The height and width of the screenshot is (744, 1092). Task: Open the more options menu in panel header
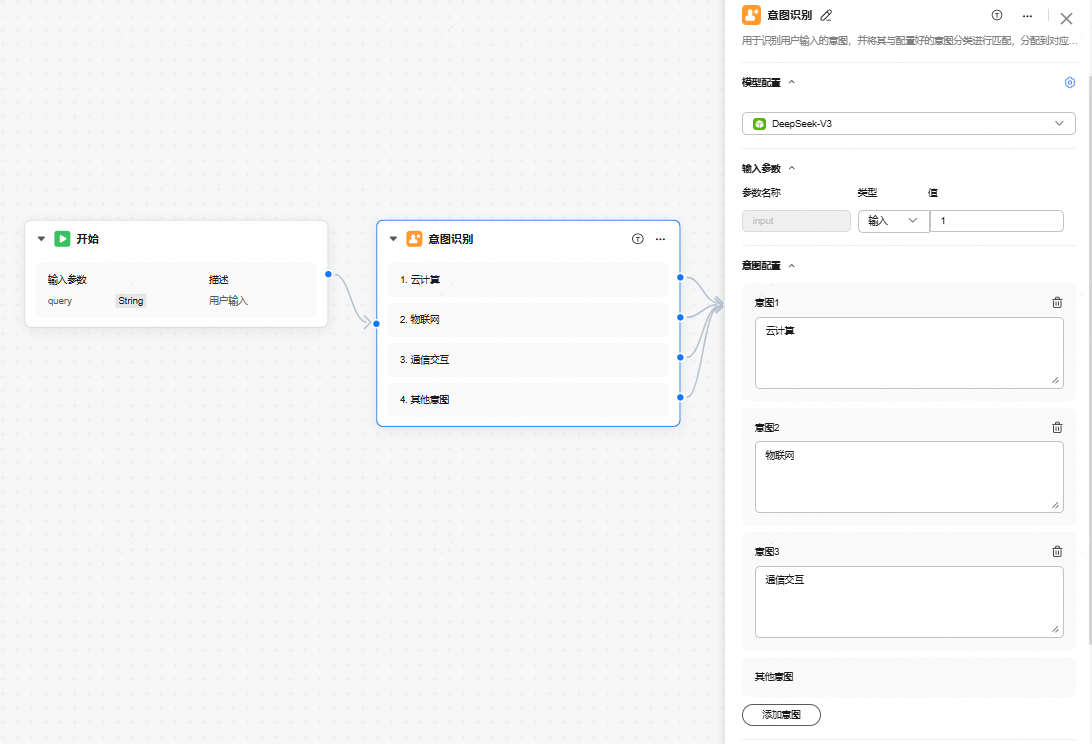pyautogui.click(x=1027, y=16)
